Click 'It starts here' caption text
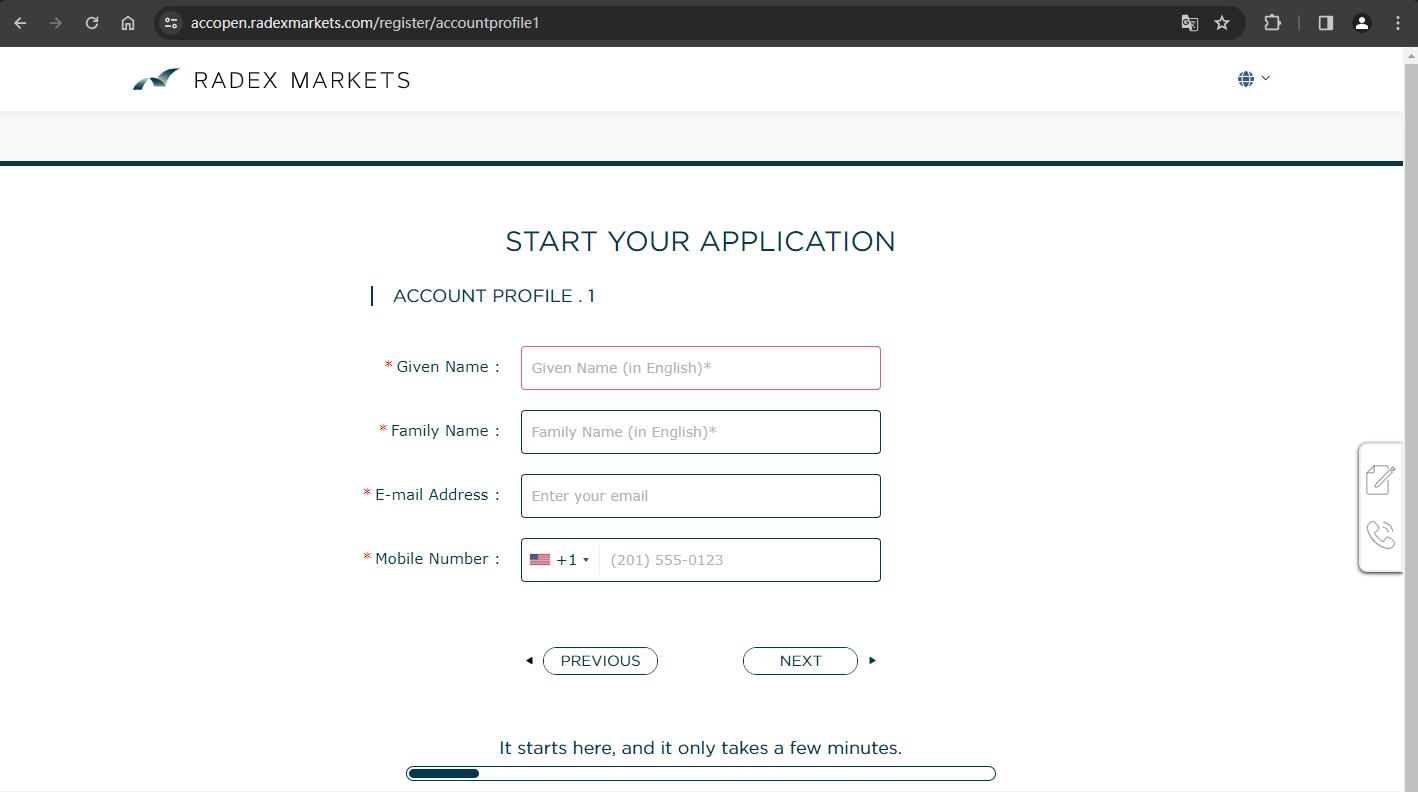 pyautogui.click(x=700, y=748)
